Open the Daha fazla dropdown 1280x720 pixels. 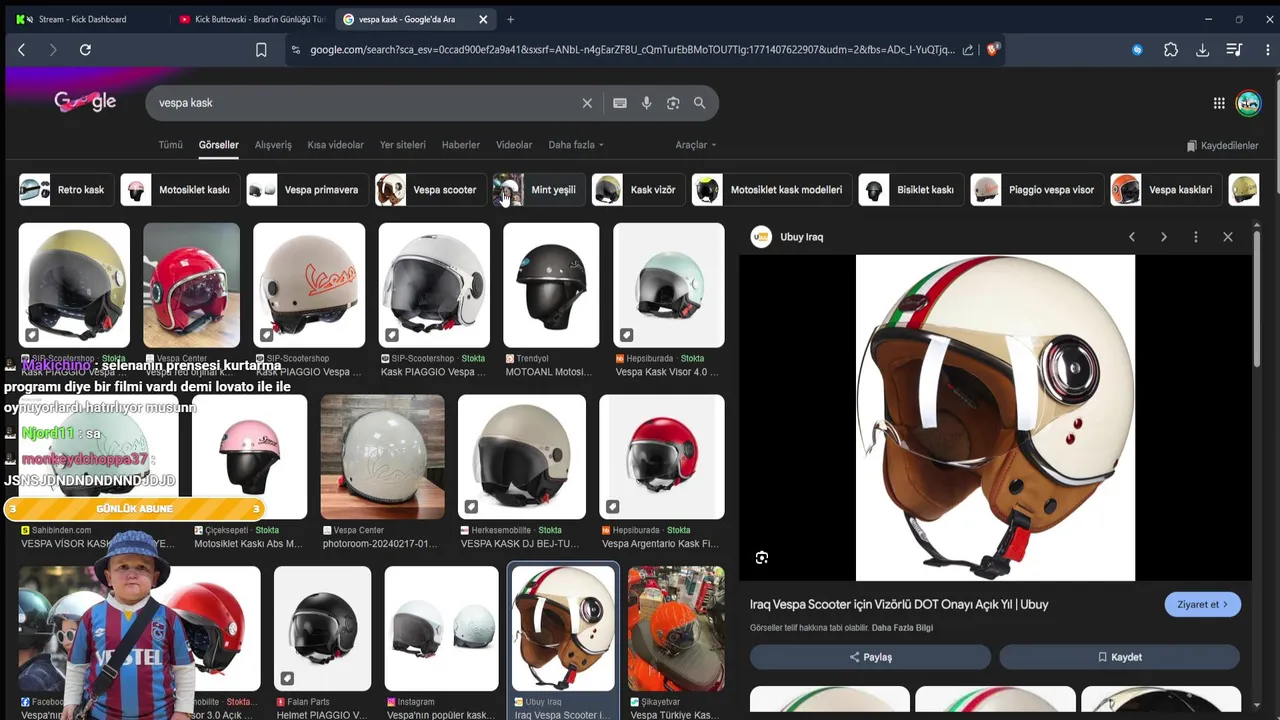click(x=576, y=145)
